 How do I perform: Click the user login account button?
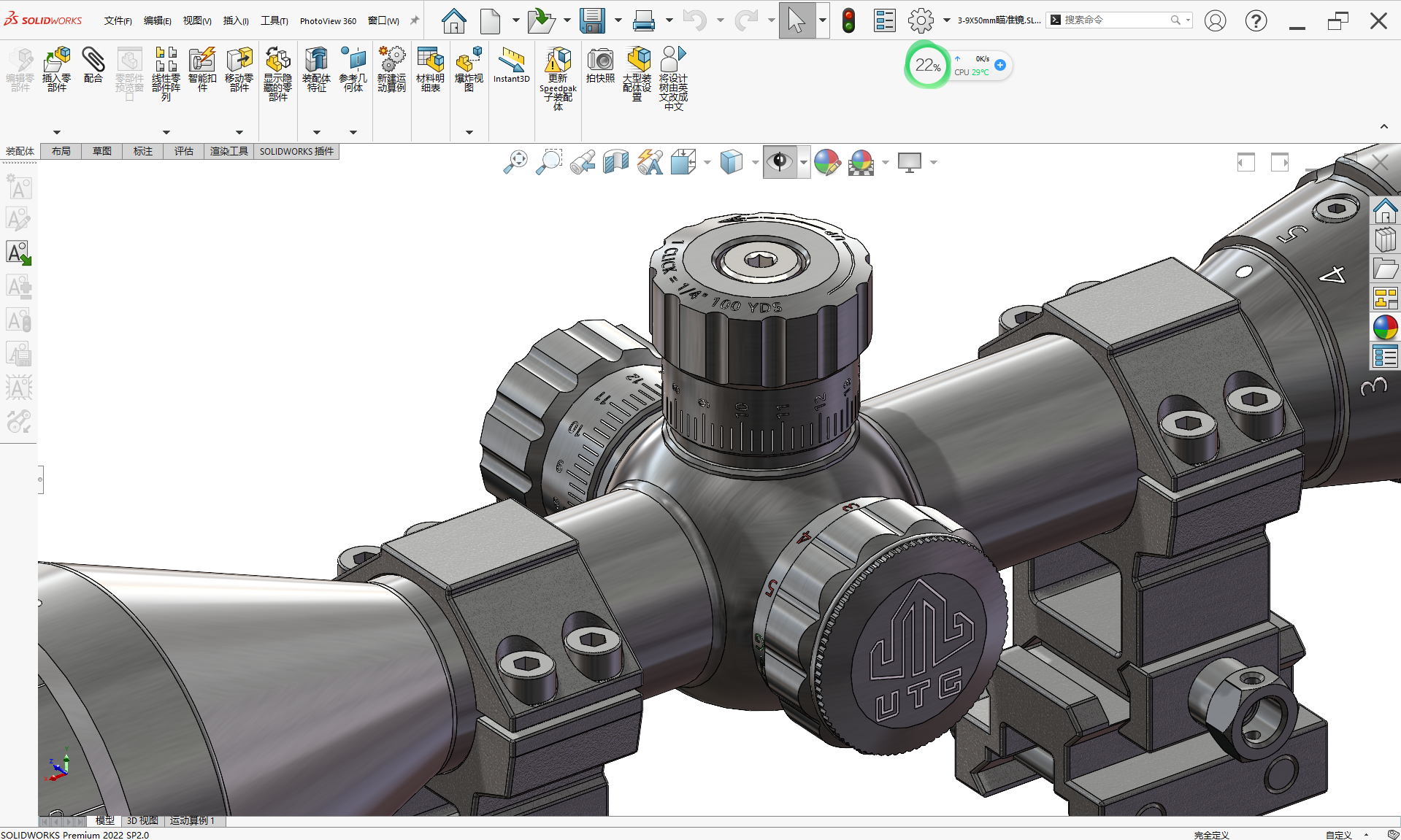coord(1215,20)
